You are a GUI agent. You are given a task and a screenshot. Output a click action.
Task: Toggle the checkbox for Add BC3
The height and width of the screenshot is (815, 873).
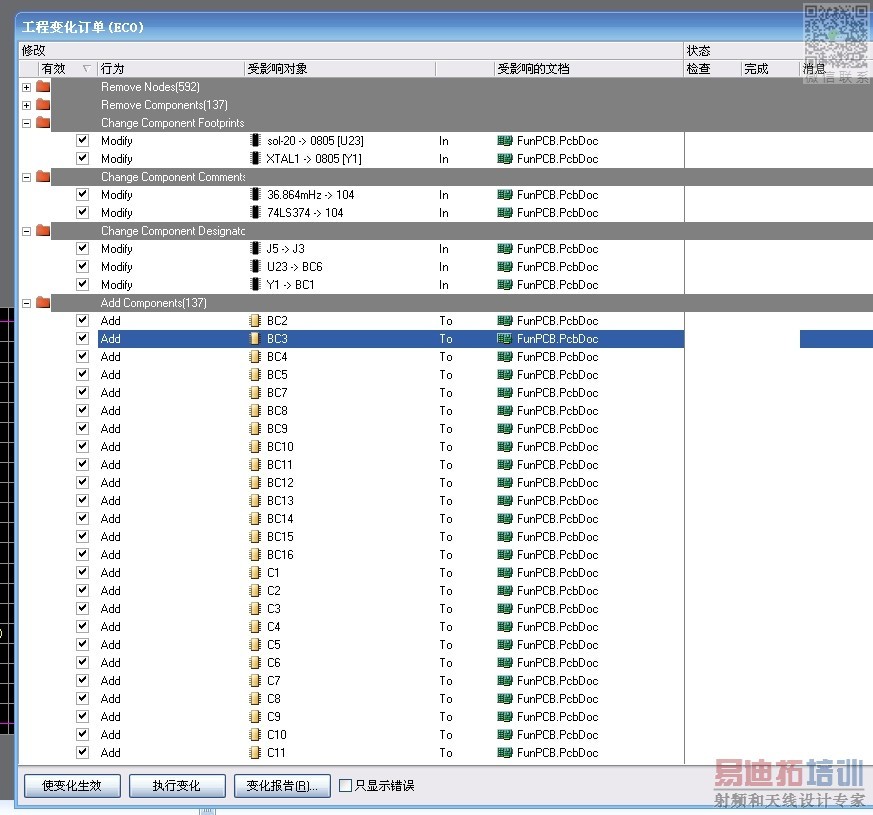82,338
